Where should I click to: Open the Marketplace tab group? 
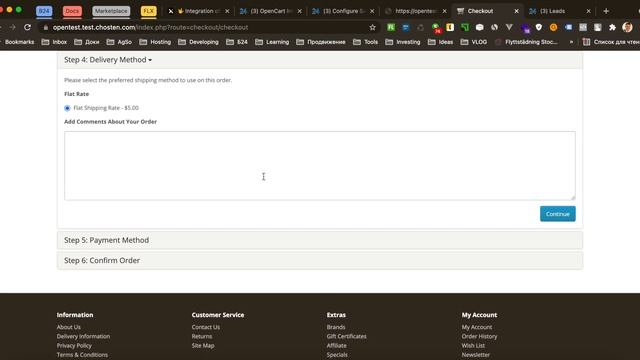111,11
